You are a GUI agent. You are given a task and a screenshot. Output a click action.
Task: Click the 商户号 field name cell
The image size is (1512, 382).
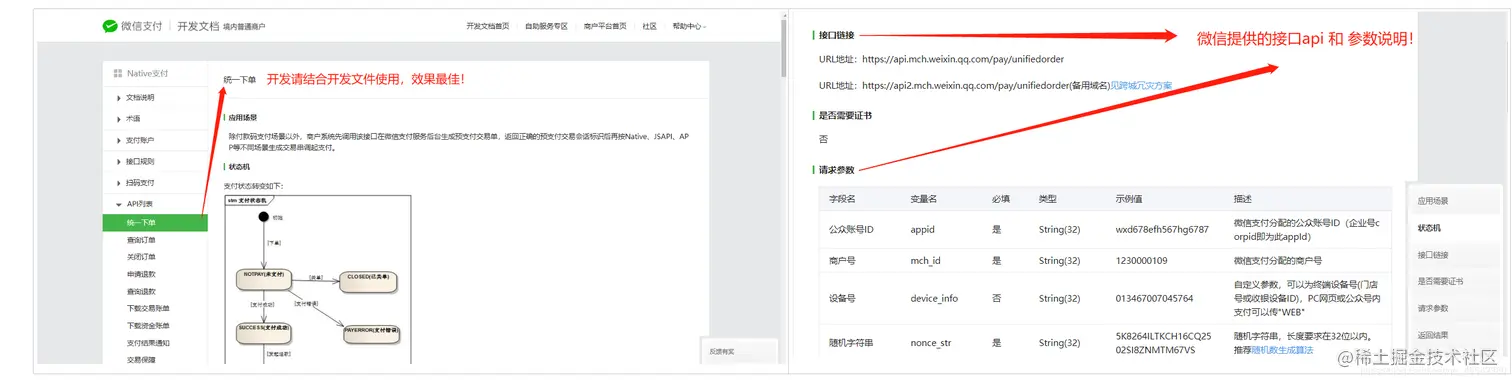843,260
